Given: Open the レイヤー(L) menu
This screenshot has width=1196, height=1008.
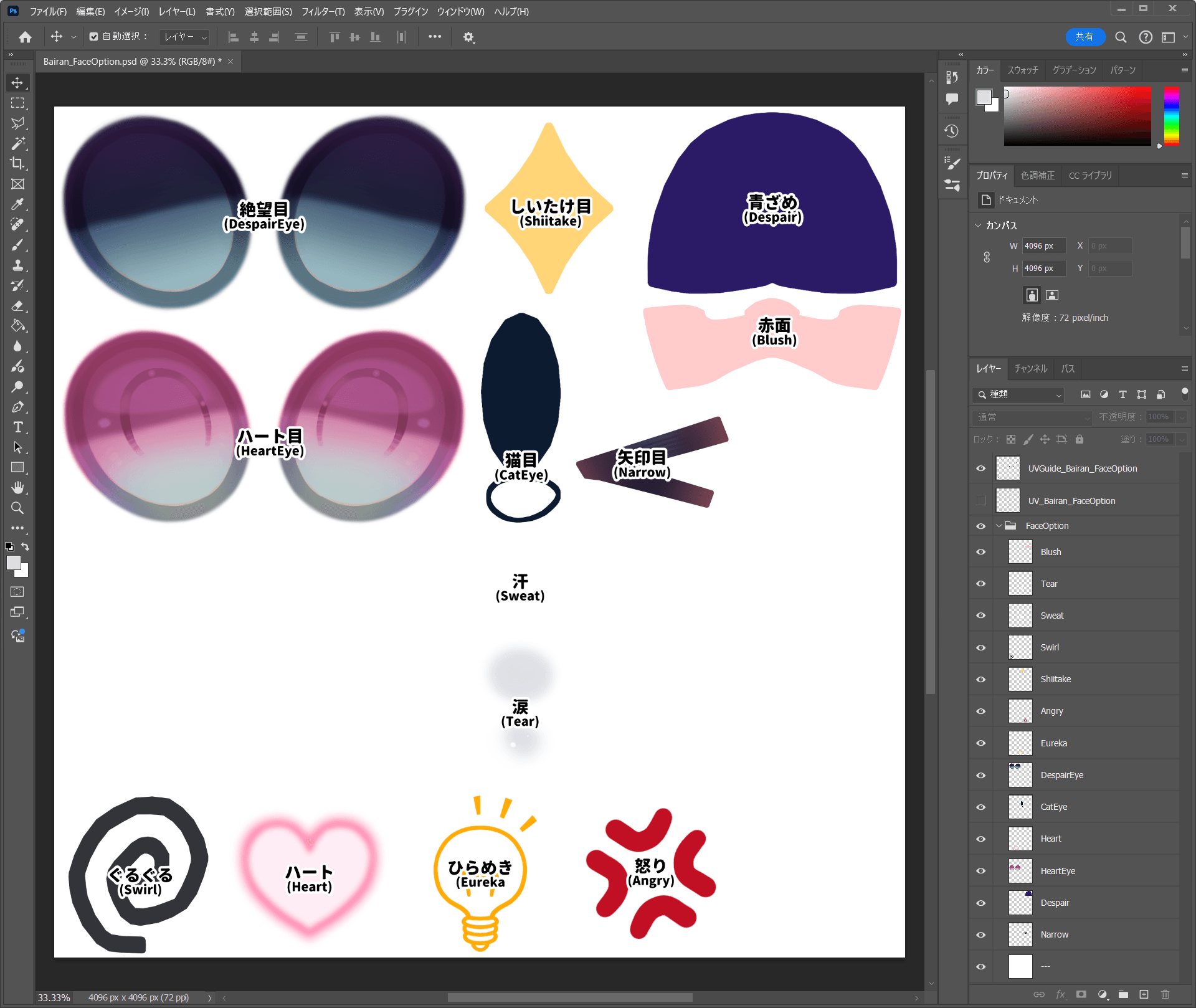Looking at the screenshot, I should pyautogui.click(x=177, y=11).
